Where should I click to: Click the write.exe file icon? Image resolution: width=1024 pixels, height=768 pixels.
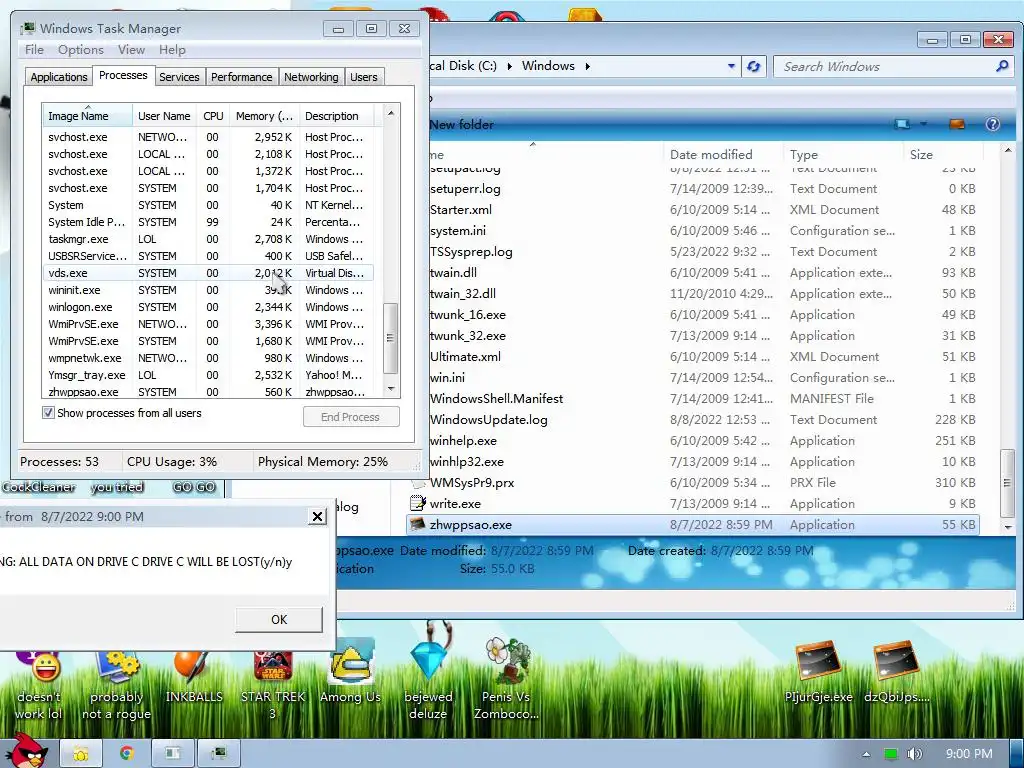point(417,504)
